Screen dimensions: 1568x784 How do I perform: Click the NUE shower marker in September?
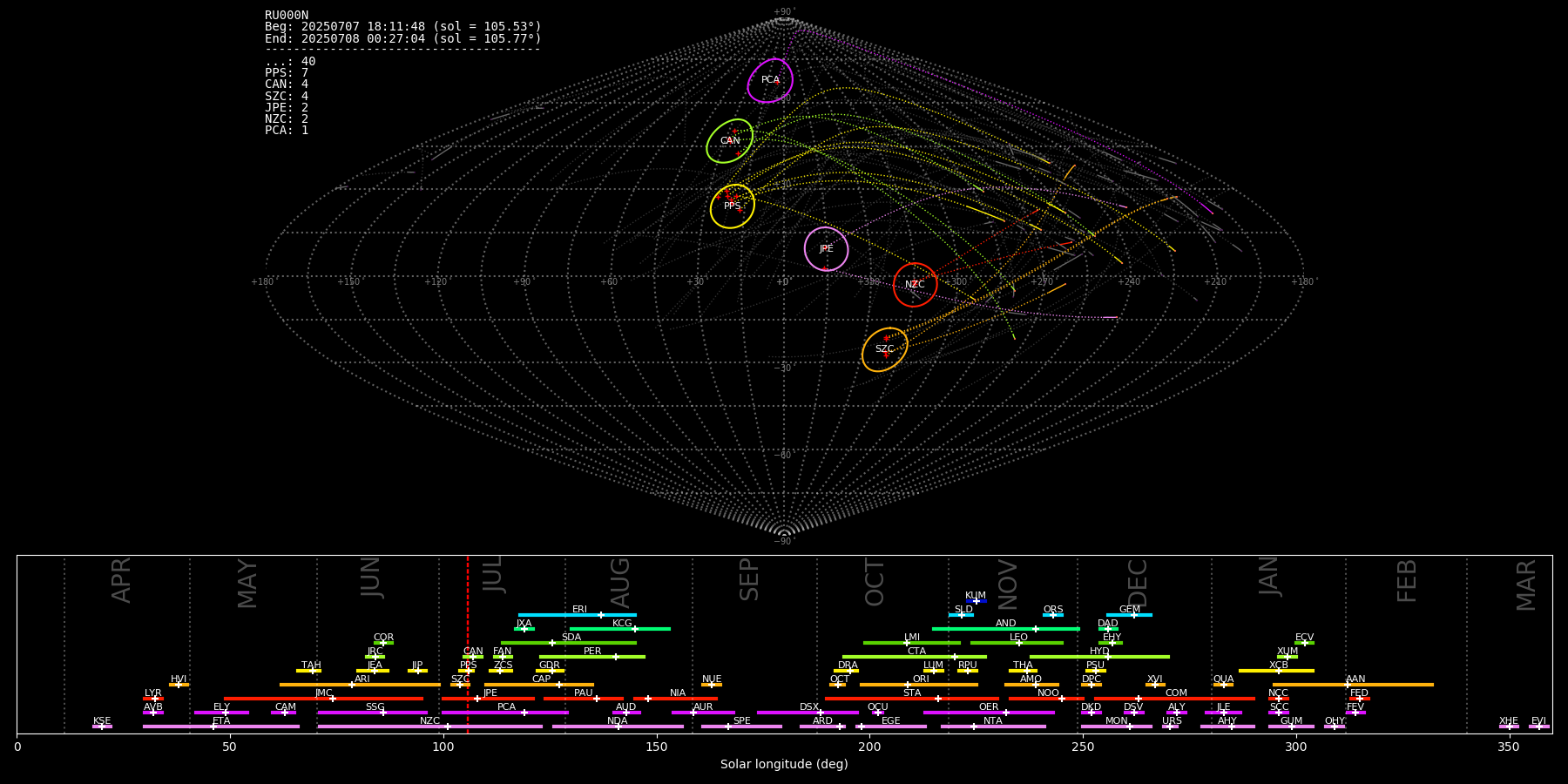click(x=712, y=685)
